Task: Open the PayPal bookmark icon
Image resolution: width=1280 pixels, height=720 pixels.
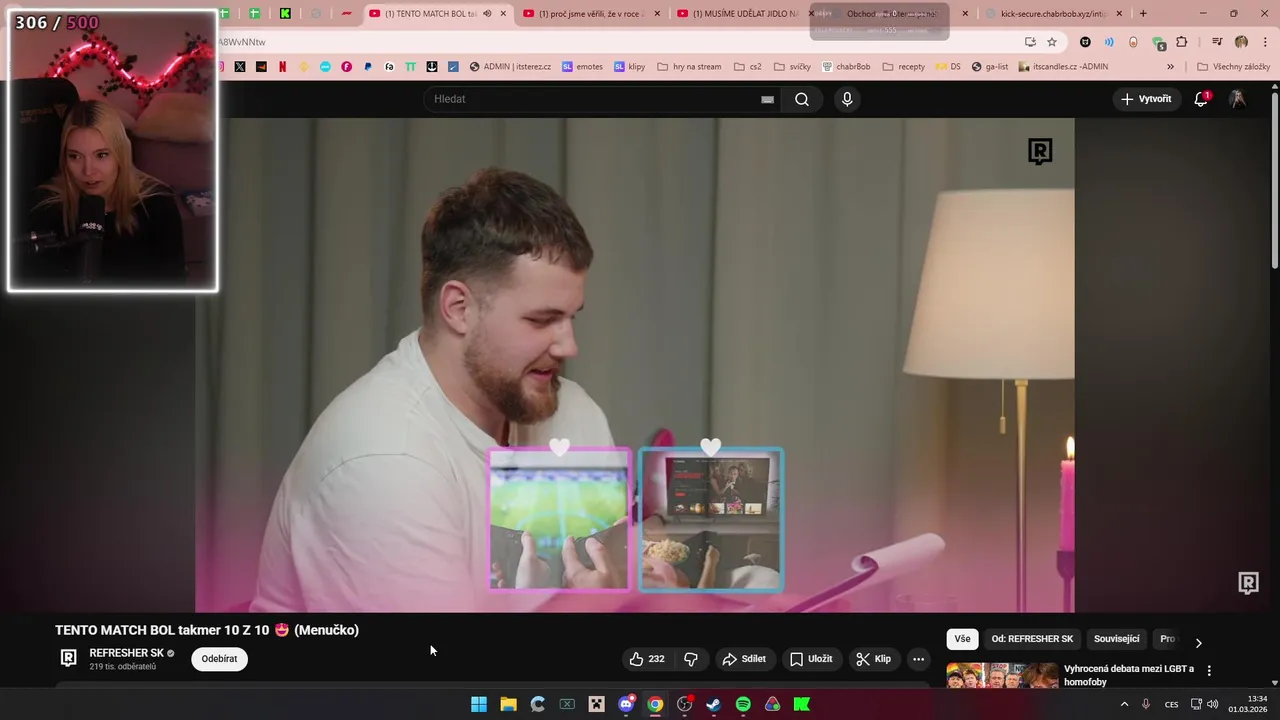Action: click(368, 67)
